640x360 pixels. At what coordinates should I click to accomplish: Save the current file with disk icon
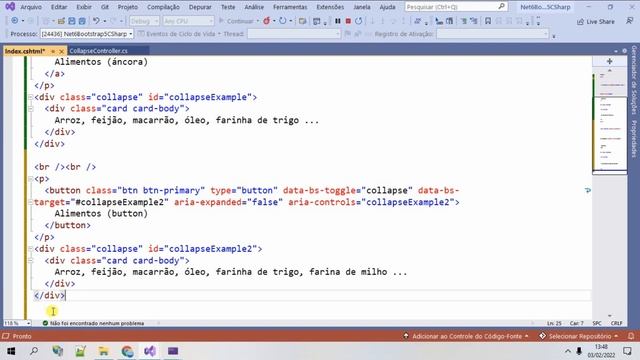coord(71,21)
